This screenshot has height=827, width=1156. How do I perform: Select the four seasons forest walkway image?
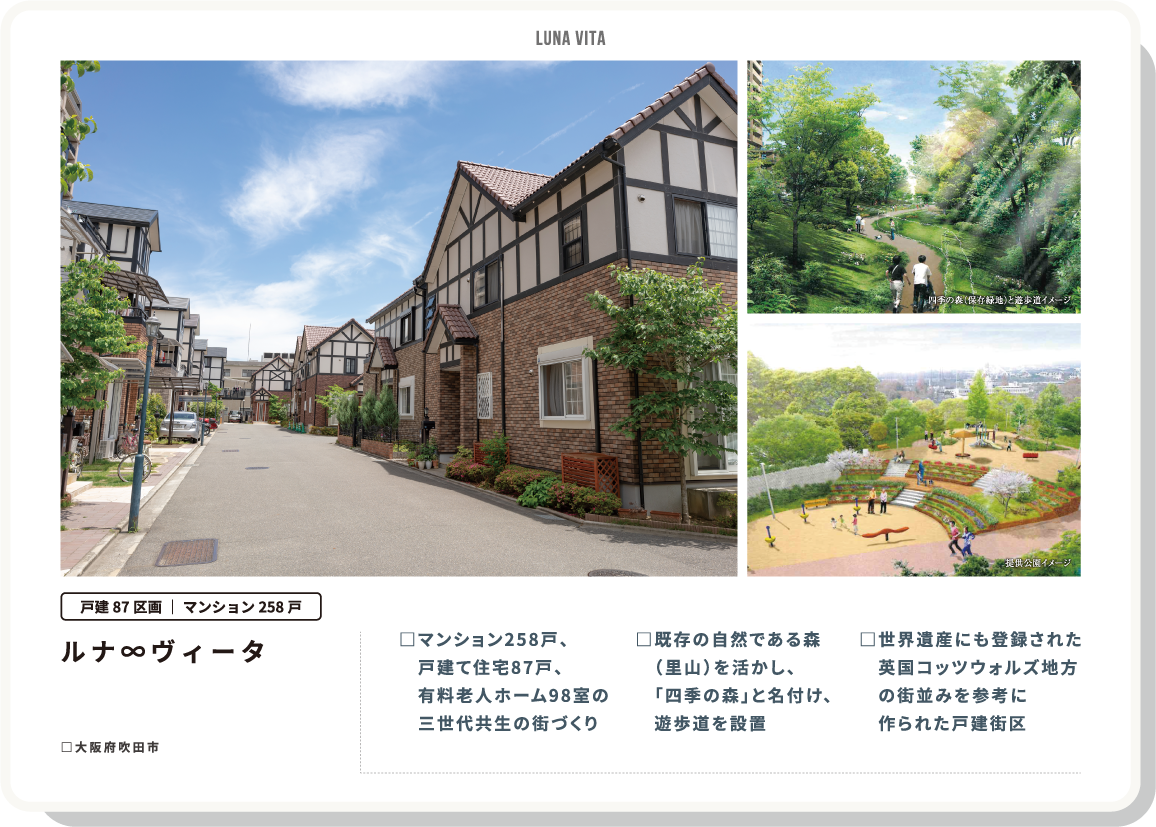[x=913, y=186]
